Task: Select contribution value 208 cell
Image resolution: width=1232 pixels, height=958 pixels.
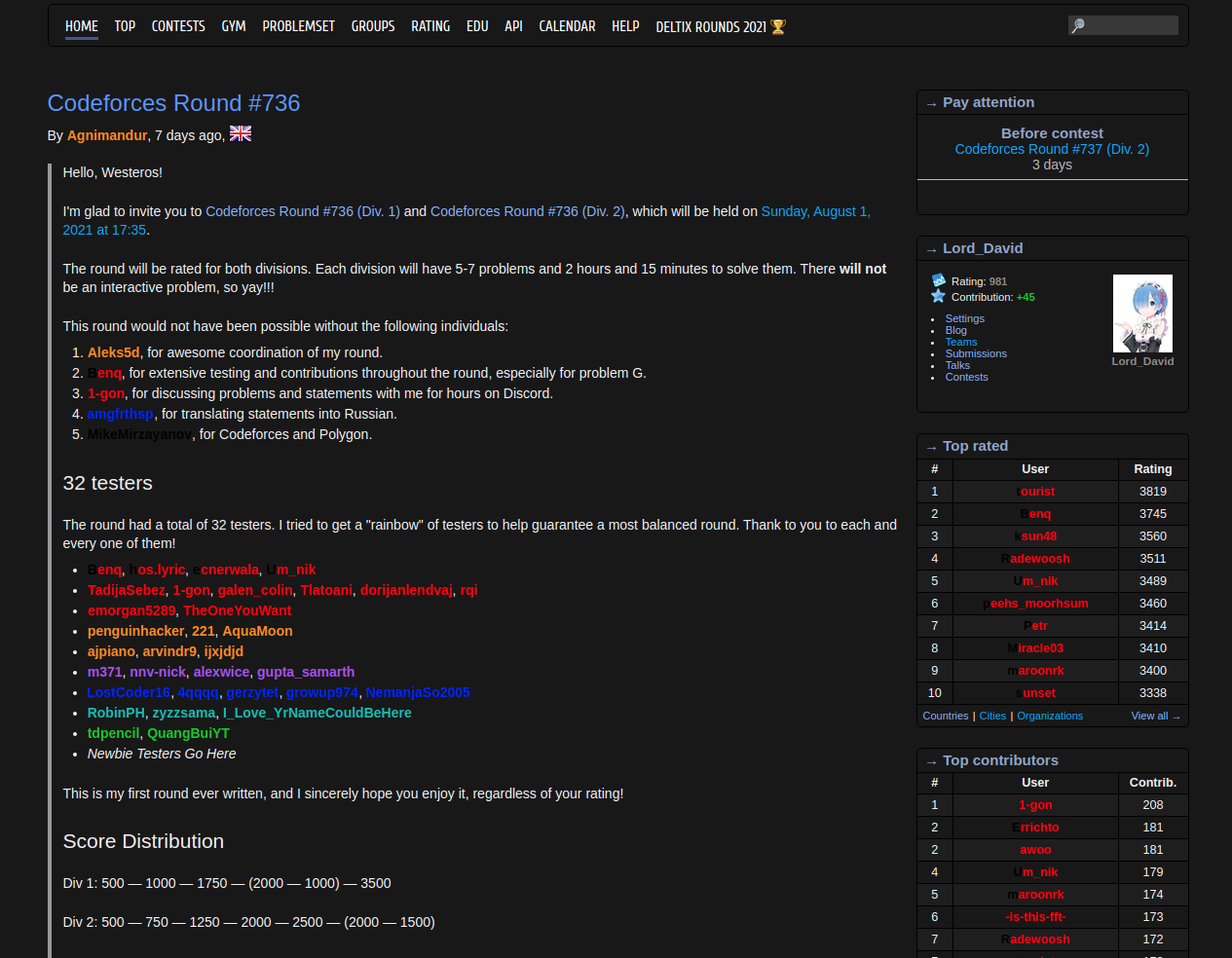Action: click(x=1153, y=805)
